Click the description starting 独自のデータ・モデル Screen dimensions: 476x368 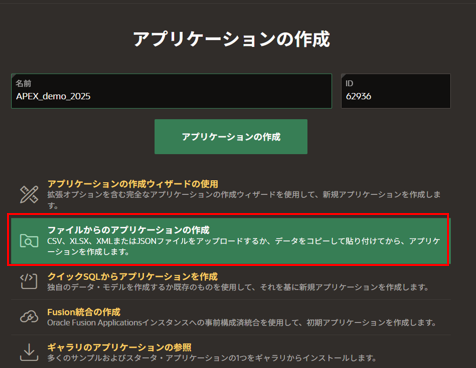click(238, 287)
